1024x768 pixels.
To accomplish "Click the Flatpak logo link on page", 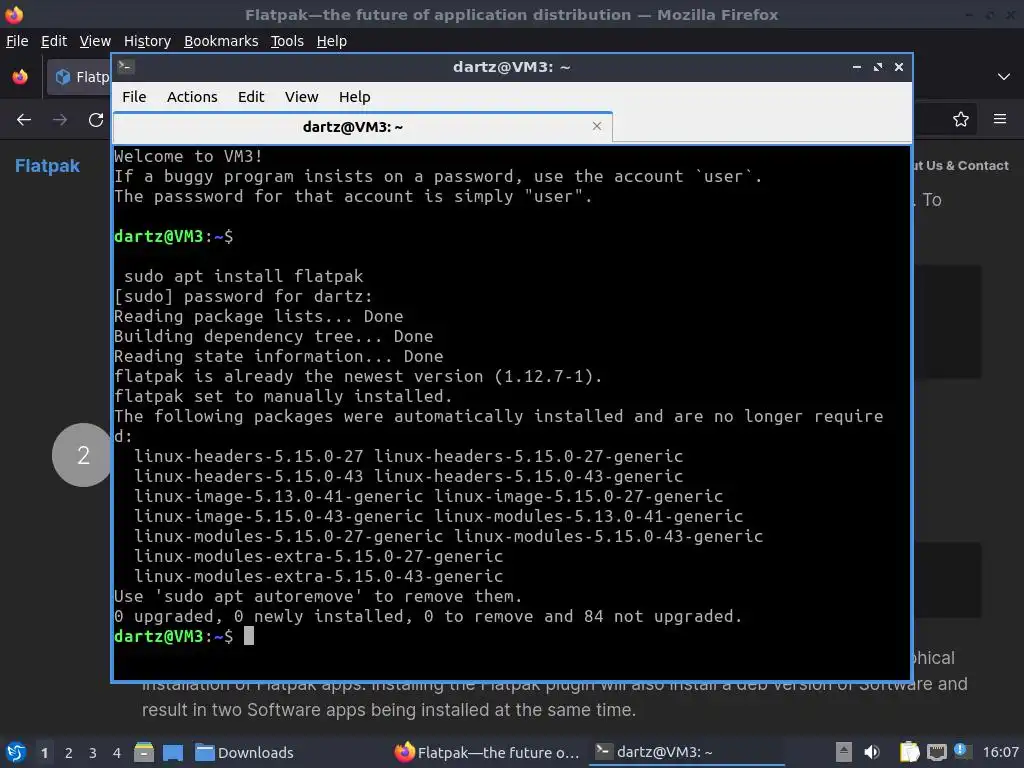I will [47, 166].
